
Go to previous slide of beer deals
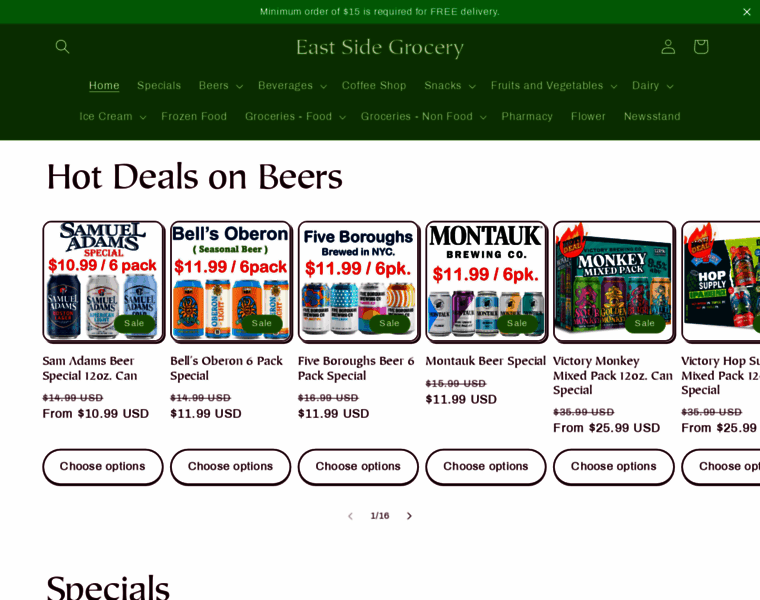click(350, 516)
